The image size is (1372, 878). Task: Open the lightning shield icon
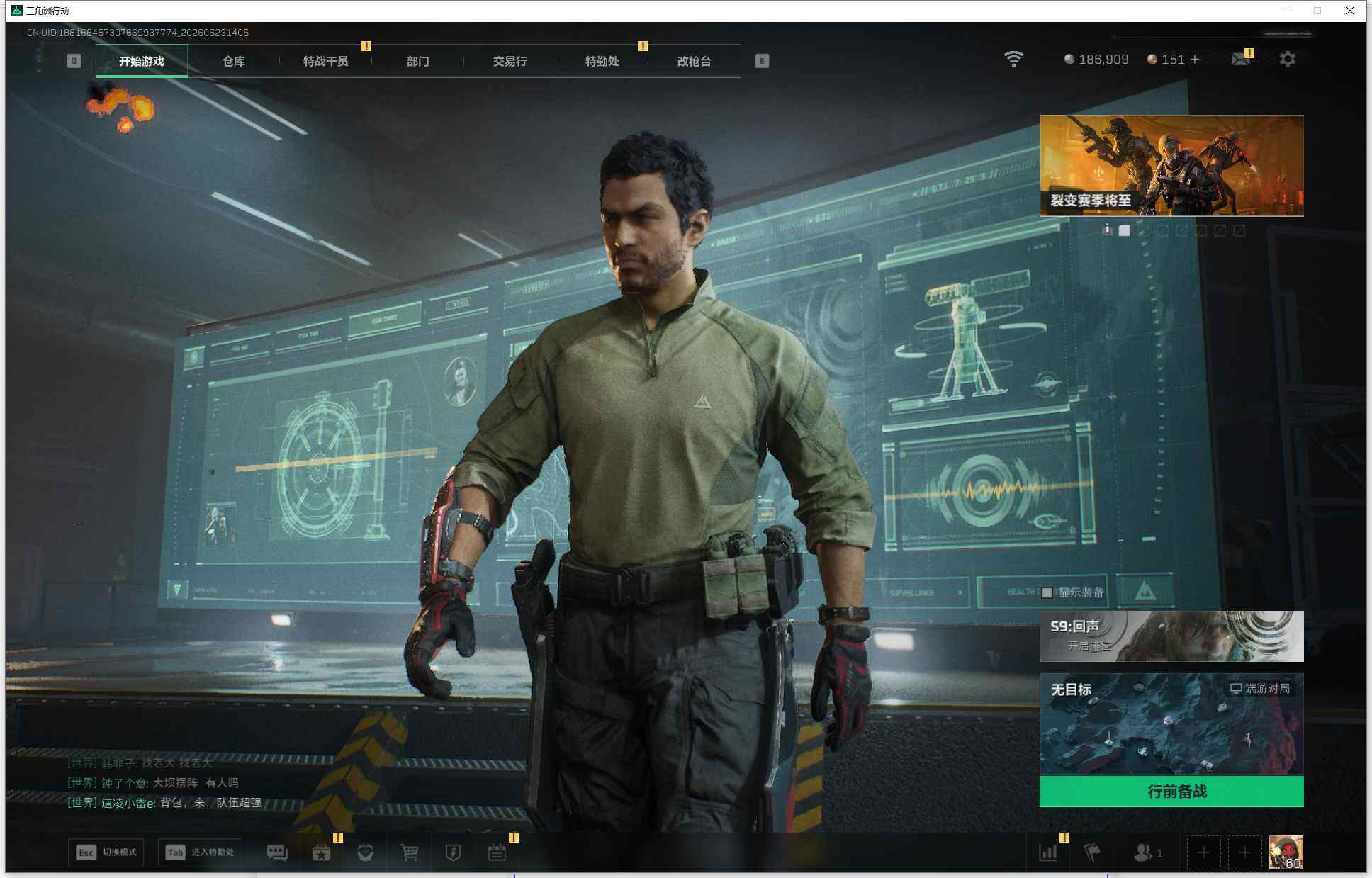click(453, 852)
